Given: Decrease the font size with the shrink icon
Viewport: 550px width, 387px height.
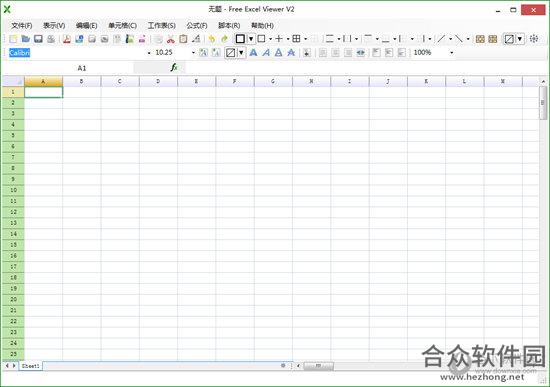Looking at the screenshot, I should (216, 53).
